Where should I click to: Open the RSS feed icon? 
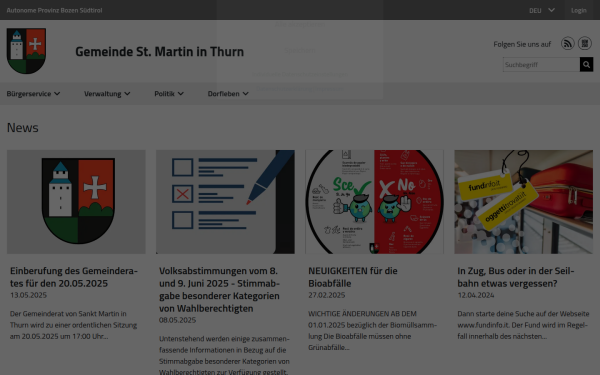(567, 44)
